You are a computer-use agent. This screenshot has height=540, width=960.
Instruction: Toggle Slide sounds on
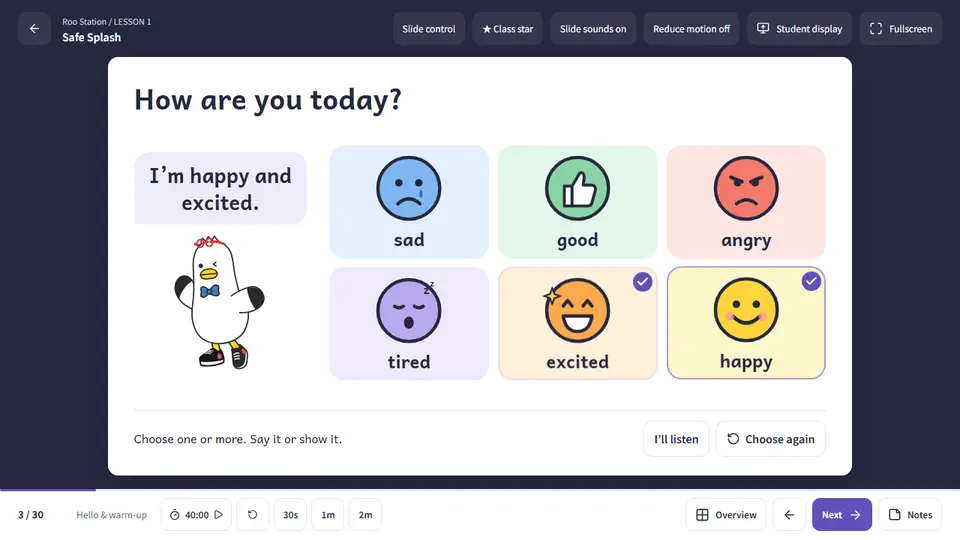point(593,29)
